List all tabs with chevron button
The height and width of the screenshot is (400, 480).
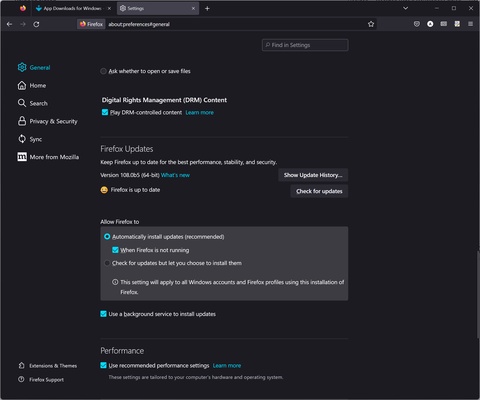pyautogui.click(x=405, y=8)
